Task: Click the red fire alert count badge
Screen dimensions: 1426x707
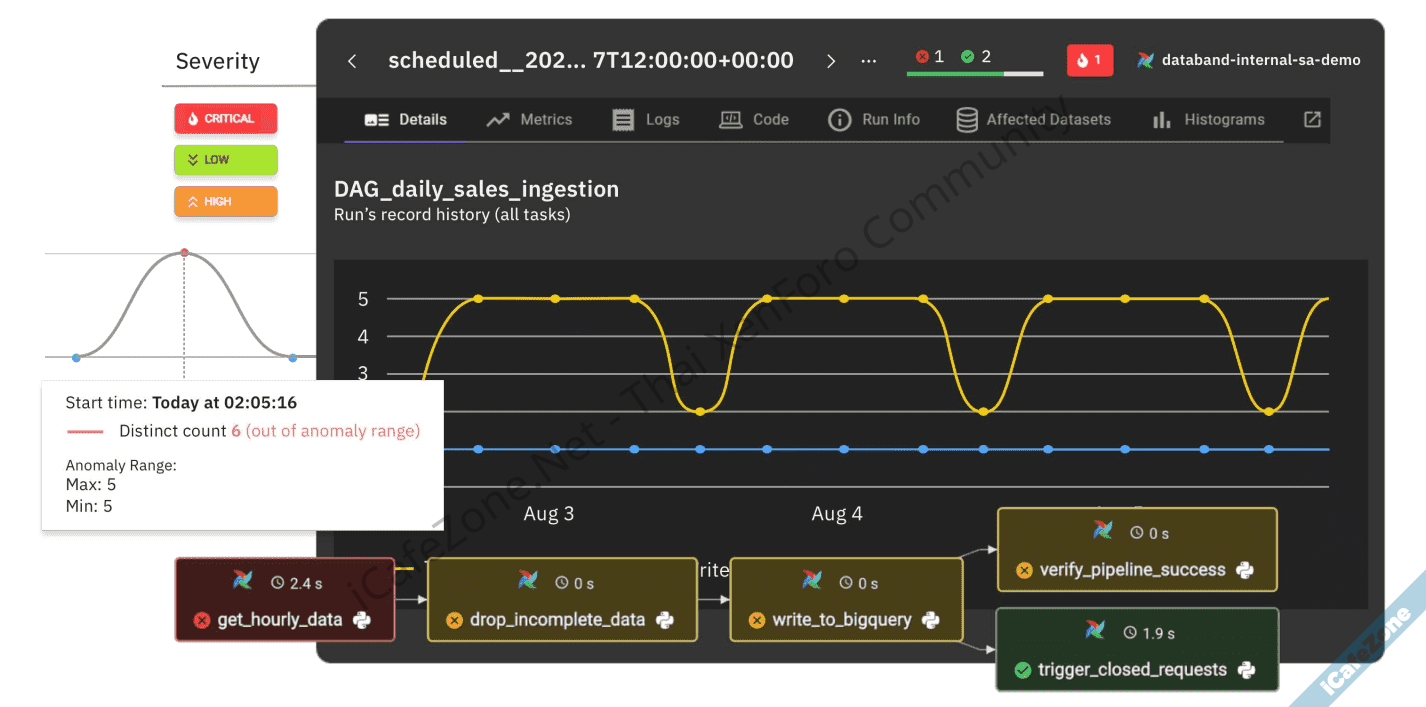Action: click(1090, 60)
